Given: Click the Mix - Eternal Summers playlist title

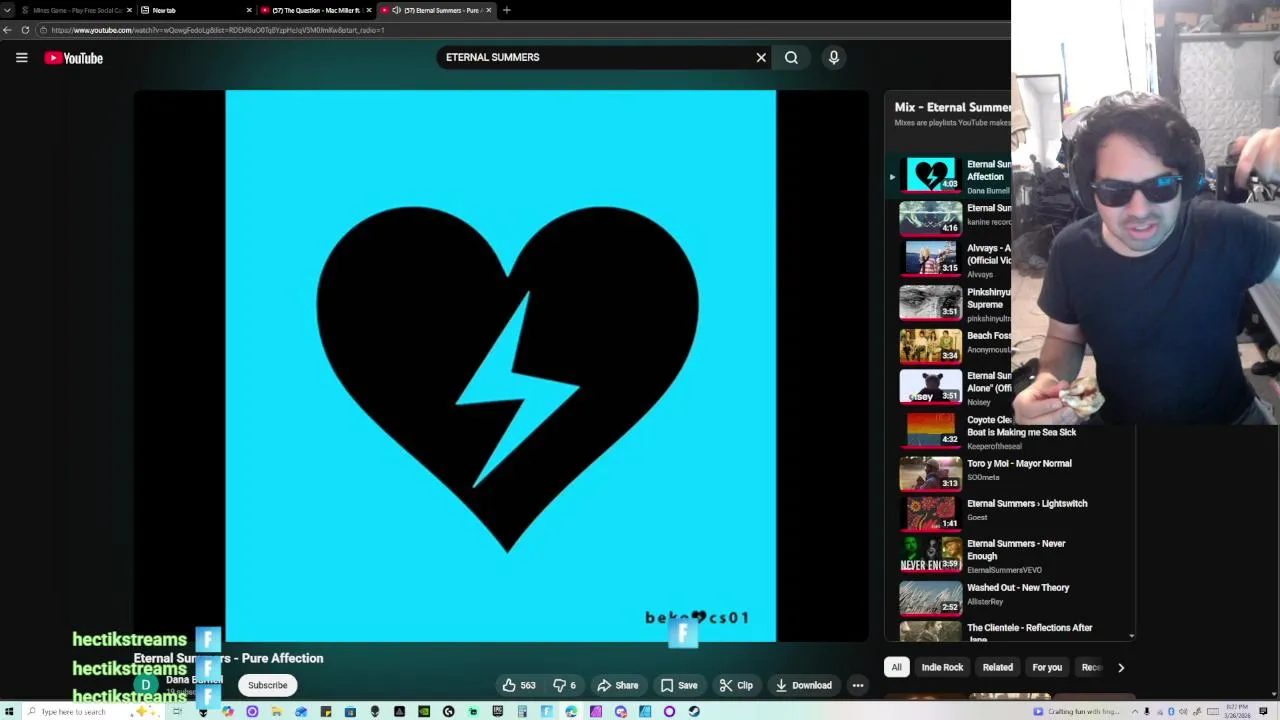Looking at the screenshot, I should pyautogui.click(x=953, y=107).
